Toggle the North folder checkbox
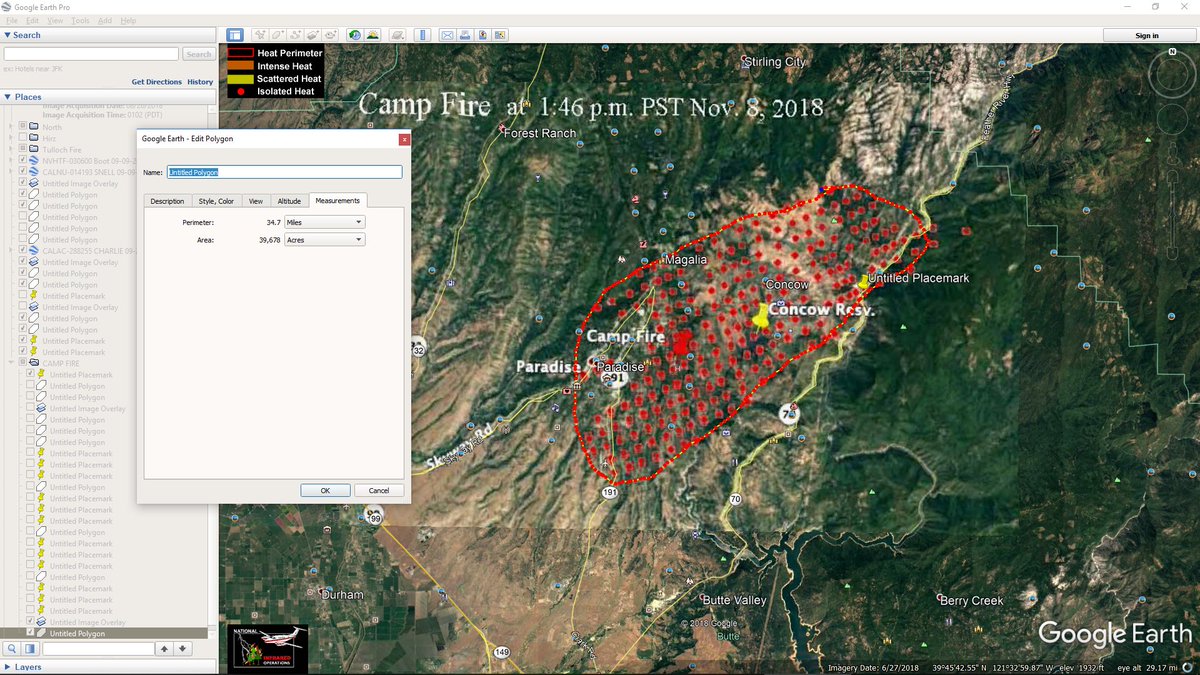This screenshot has height=675, width=1200. coord(23,127)
